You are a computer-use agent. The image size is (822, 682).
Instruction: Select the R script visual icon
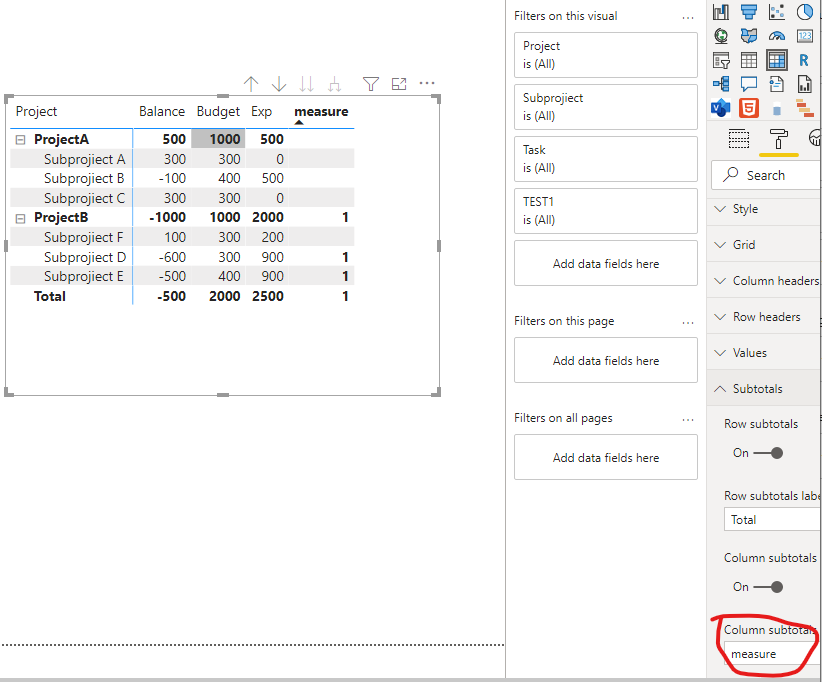click(805, 60)
